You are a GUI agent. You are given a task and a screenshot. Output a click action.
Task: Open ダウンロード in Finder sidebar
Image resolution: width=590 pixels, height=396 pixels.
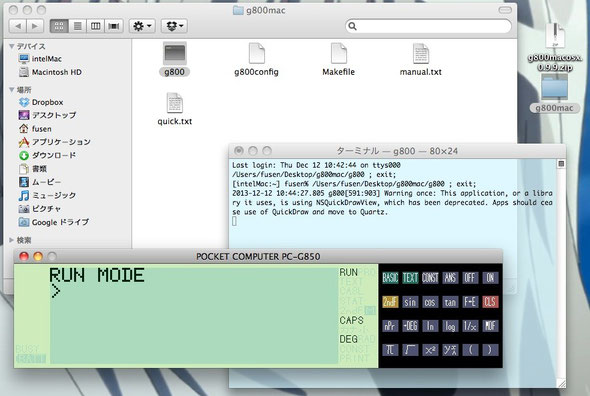(47, 155)
